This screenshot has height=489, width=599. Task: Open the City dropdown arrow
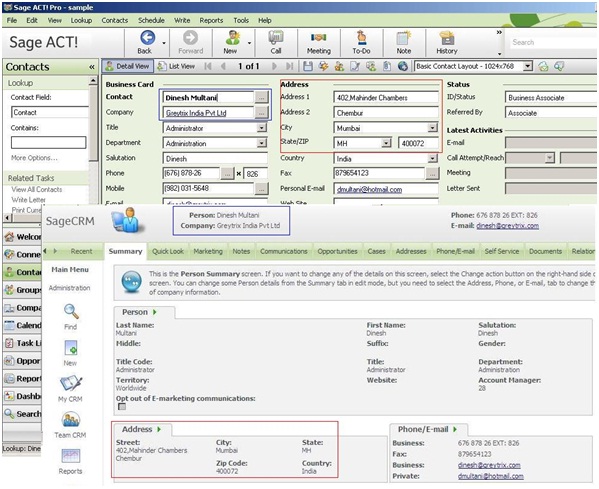[432, 128]
